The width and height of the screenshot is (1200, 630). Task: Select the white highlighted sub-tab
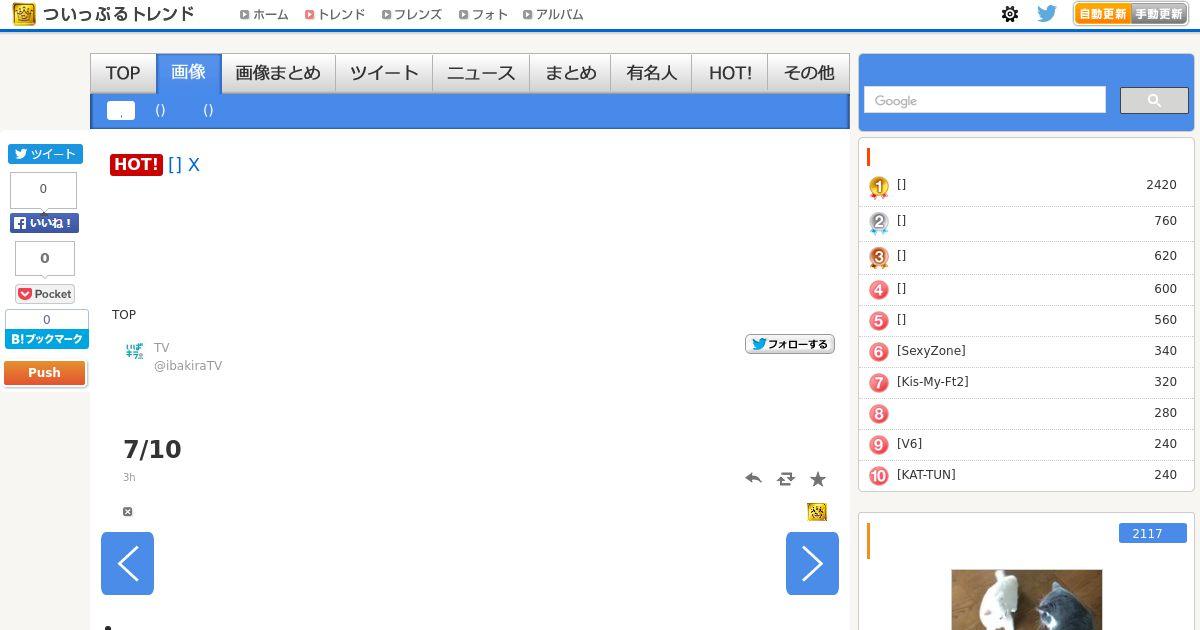pyautogui.click(x=121, y=110)
